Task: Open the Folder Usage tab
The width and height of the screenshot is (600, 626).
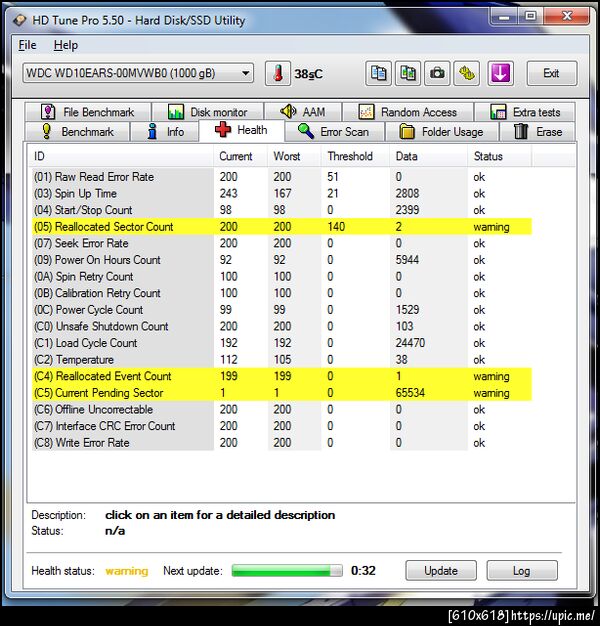Action: 442,132
